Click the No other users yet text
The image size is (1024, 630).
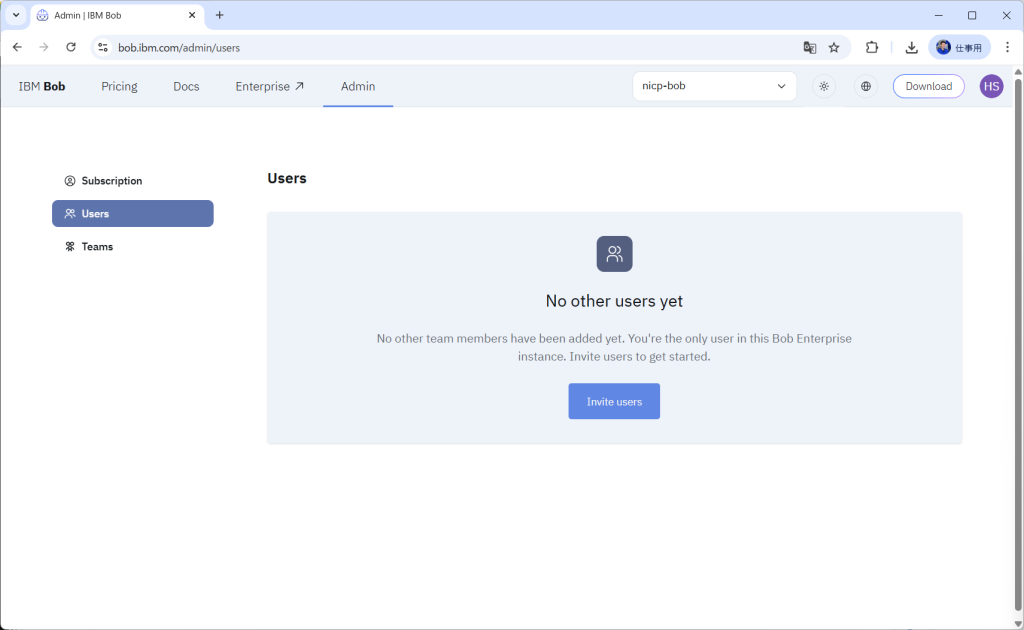click(614, 301)
